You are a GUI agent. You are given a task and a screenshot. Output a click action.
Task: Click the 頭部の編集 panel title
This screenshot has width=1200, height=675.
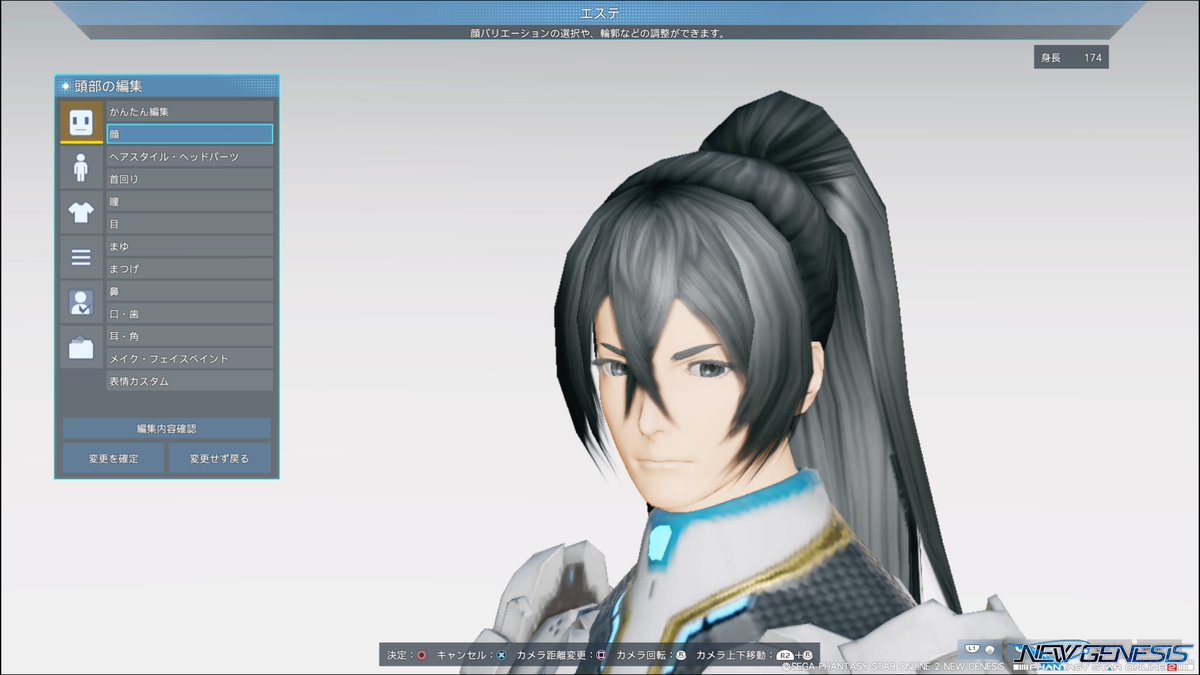point(108,86)
